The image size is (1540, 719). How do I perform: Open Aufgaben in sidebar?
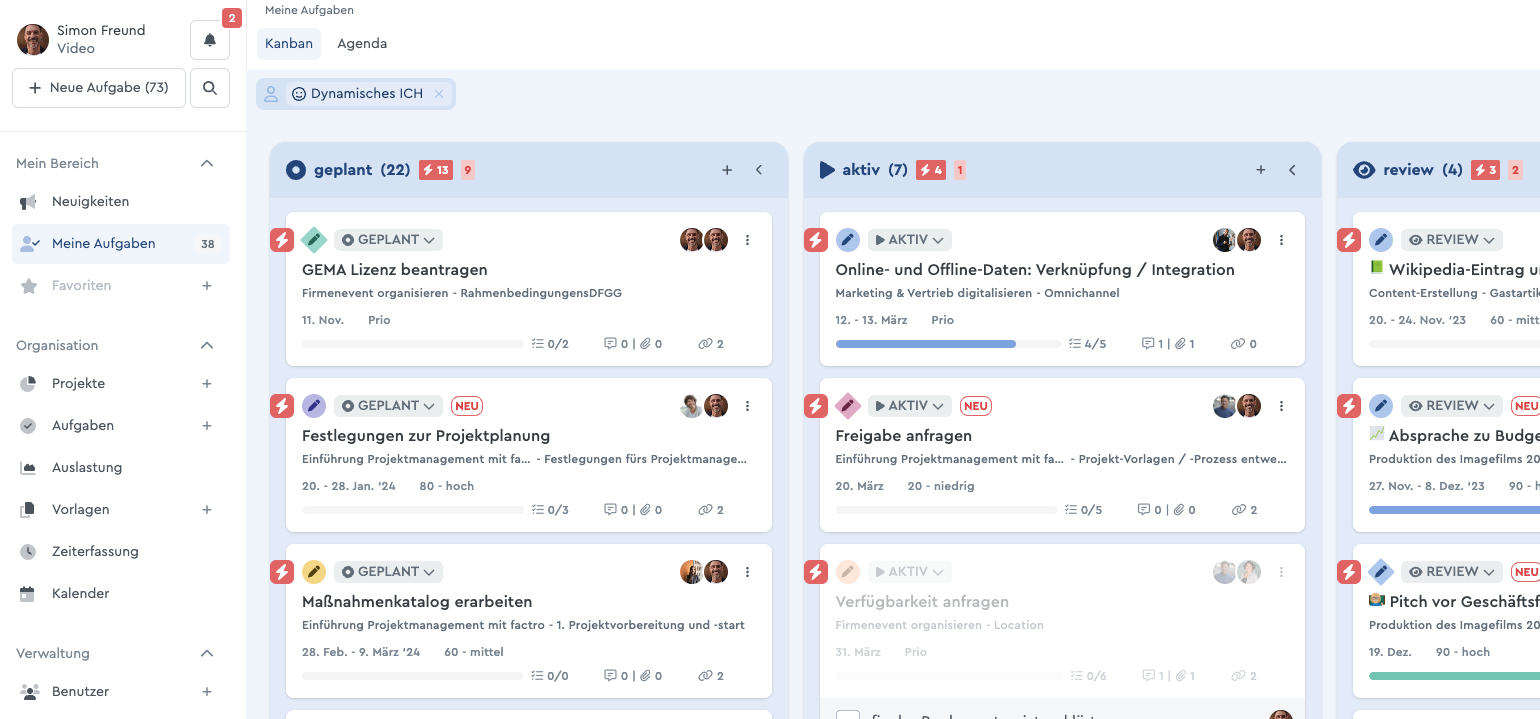pyautogui.click(x=83, y=426)
